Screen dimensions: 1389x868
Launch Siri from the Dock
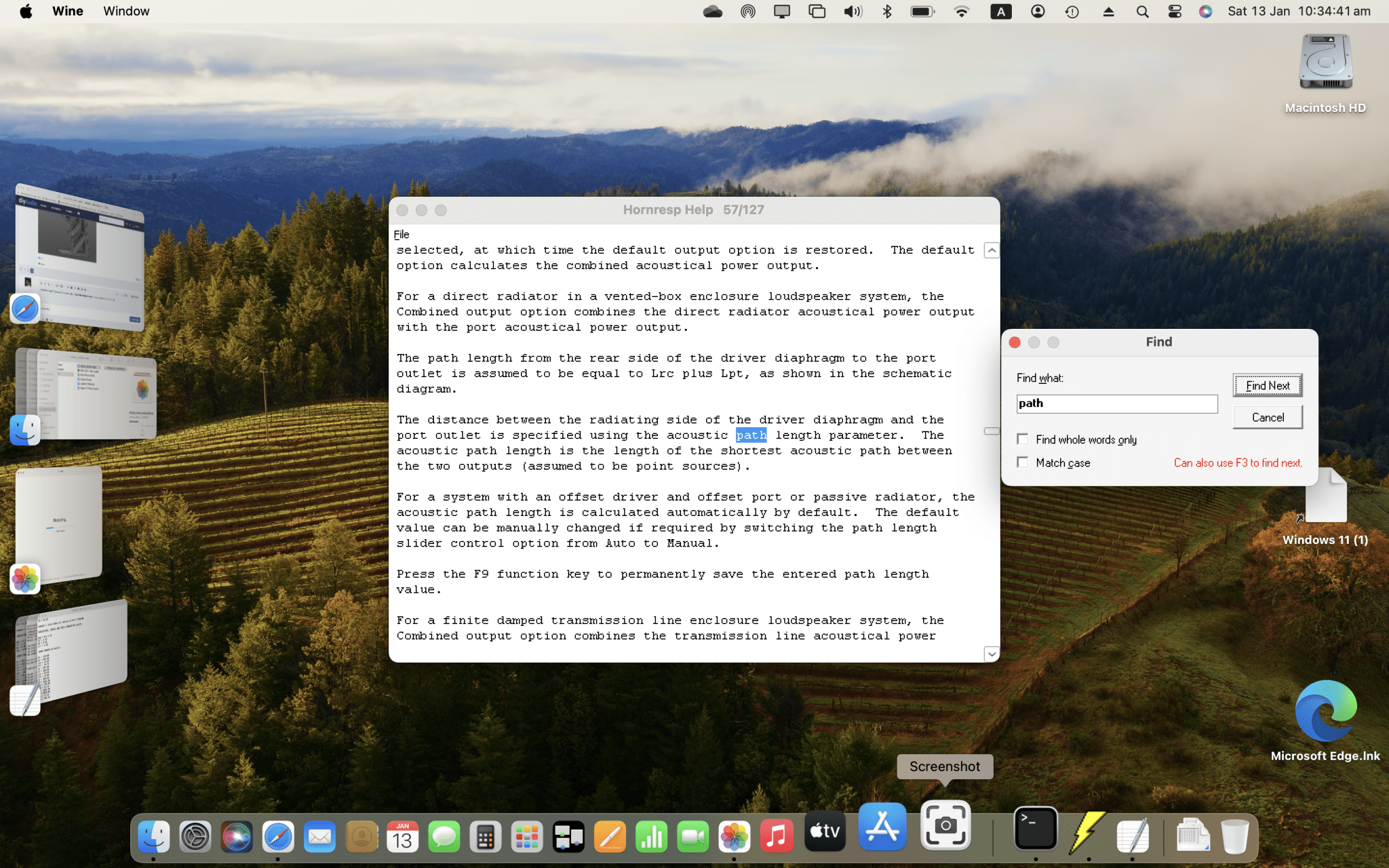pos(237,837)
